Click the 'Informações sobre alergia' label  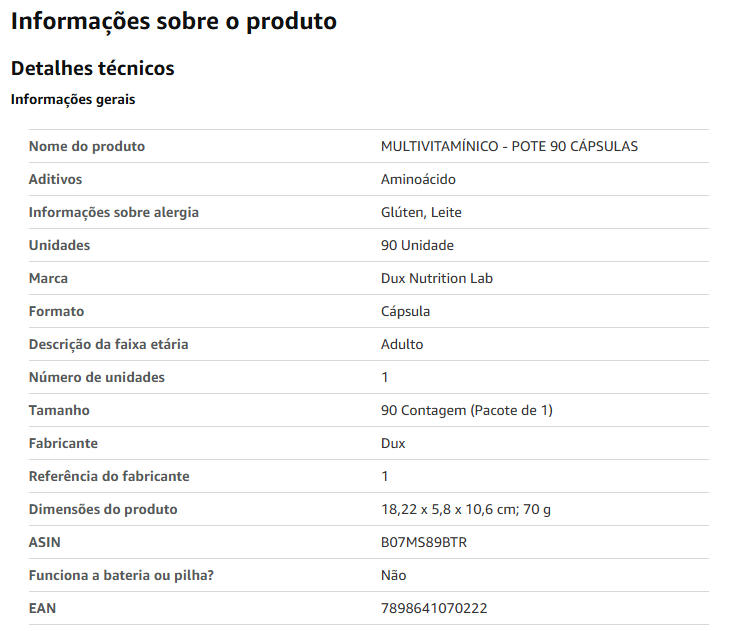[x=114, y=213]
